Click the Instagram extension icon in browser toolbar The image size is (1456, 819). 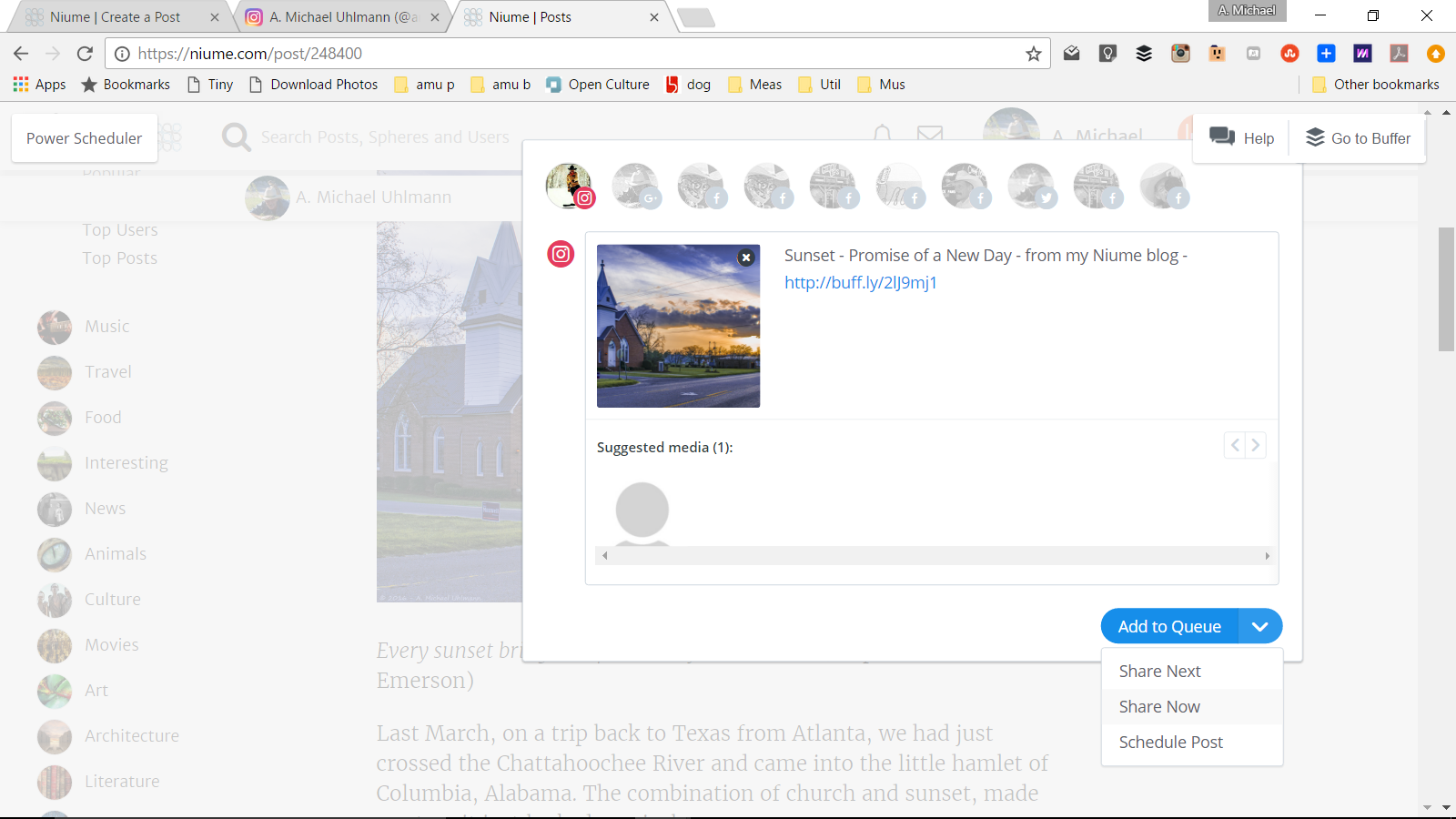[x=1180, y=53]
